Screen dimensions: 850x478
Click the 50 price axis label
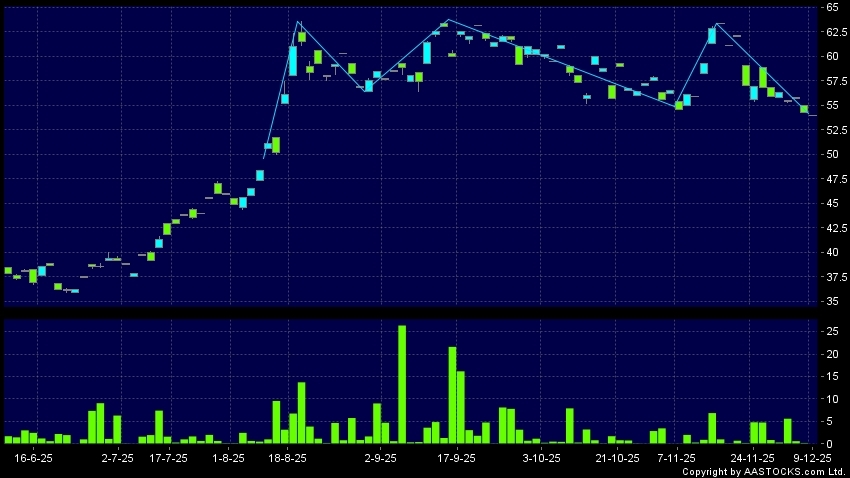pyautogui.click(x=831, y=154)
